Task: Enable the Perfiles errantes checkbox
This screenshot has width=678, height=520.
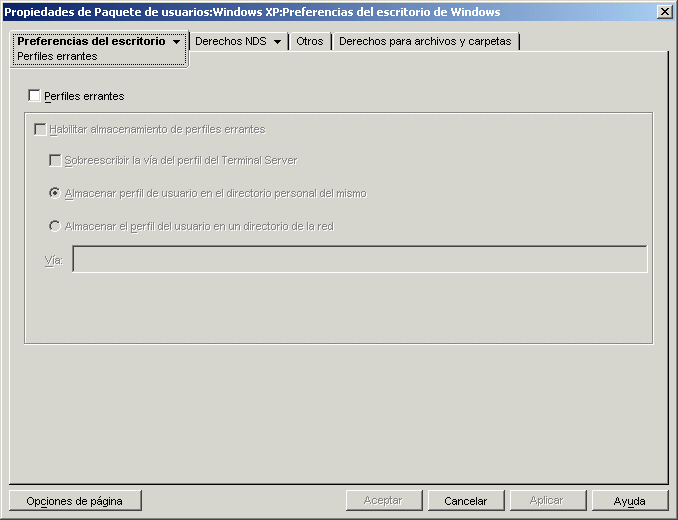Action: point(34,96)
